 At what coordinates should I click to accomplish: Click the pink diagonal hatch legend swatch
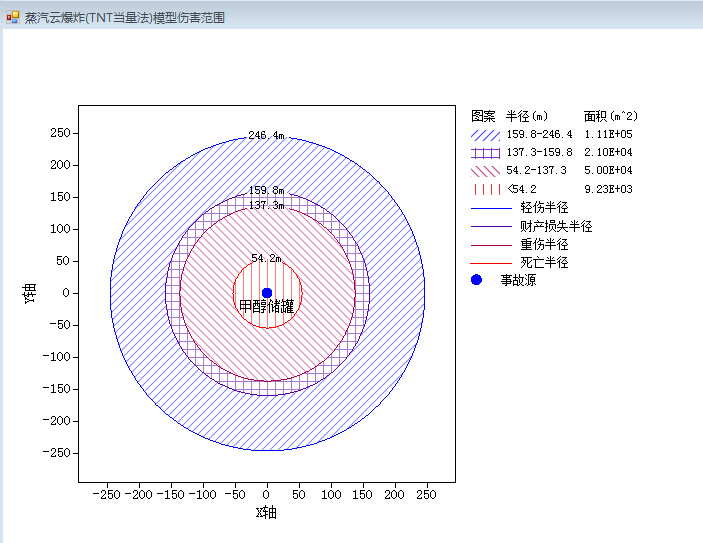486,171
